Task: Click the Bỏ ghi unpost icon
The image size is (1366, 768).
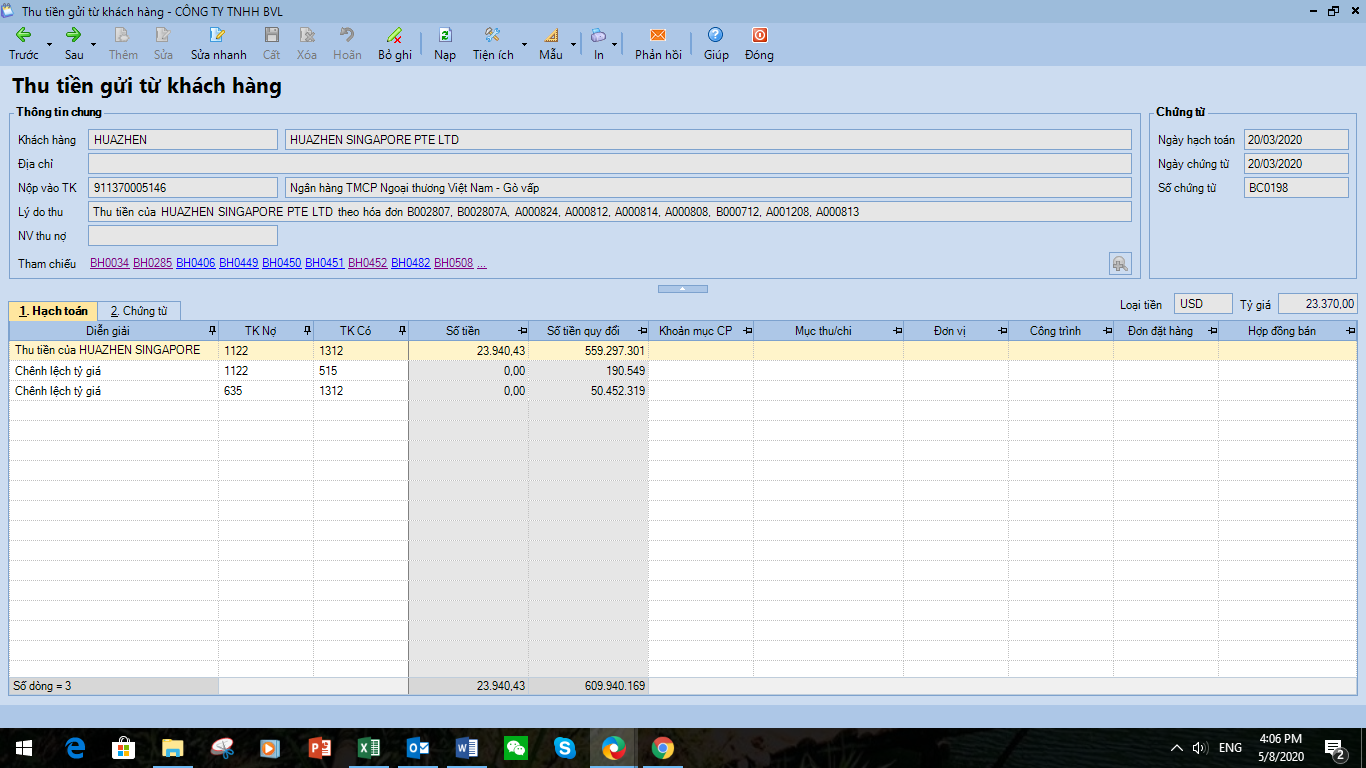Action: (394, 35)
